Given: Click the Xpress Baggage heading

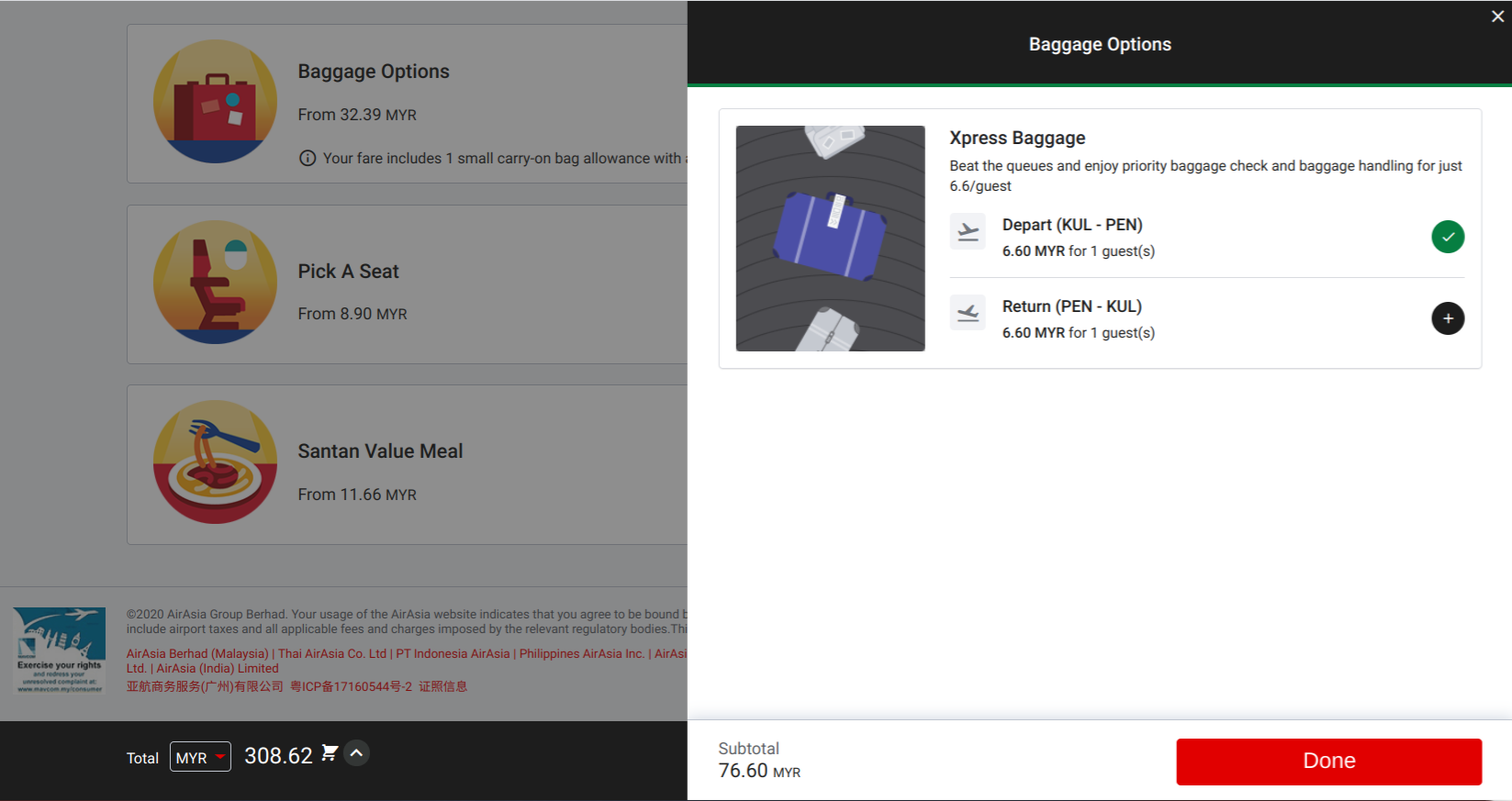Looking at the screenshot, I should pyautogui.click(x=1017, y=138).
